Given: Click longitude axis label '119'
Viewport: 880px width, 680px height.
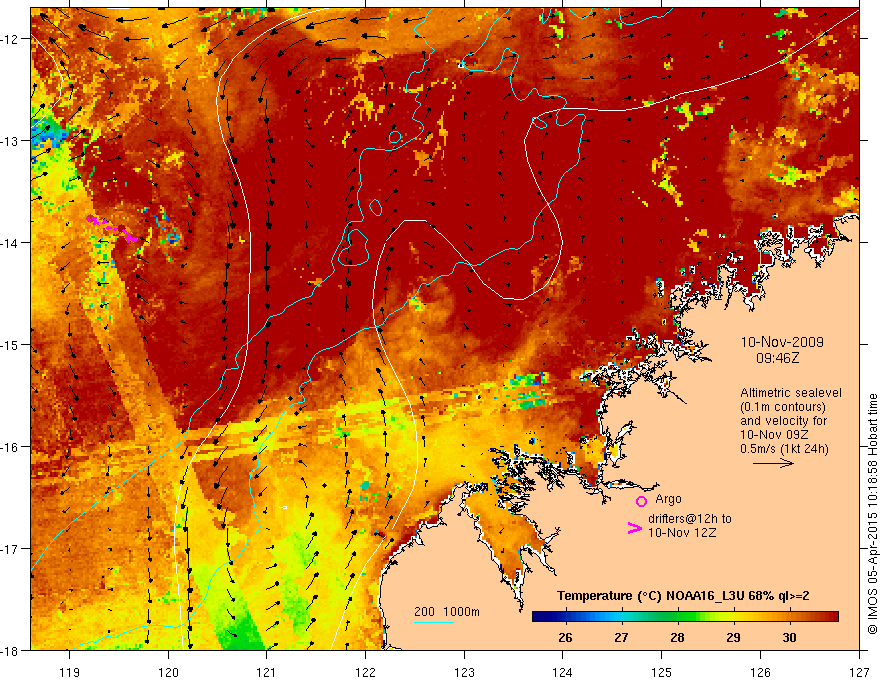Looking at the screenshot, I should (x=70, y=672).
